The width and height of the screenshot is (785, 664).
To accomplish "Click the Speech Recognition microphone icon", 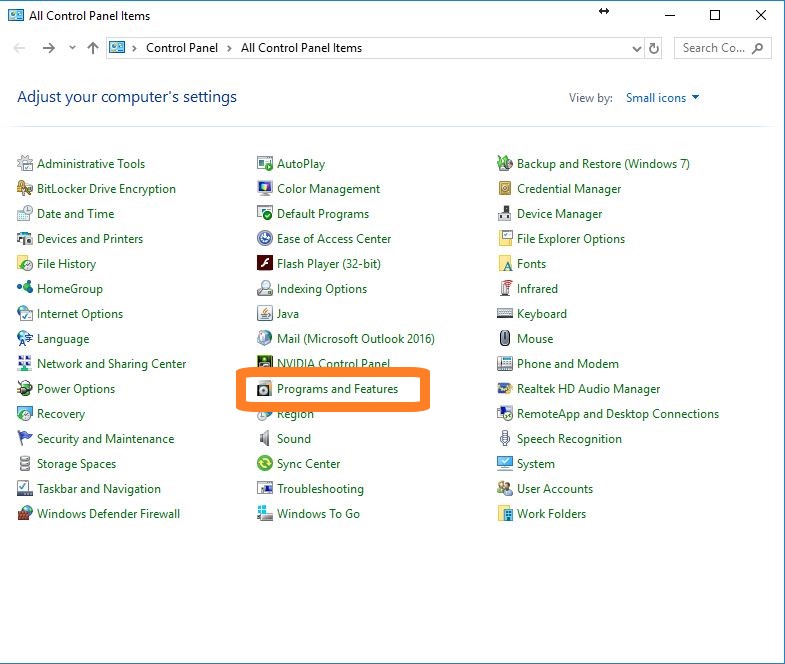I will (x=505, y=438).
